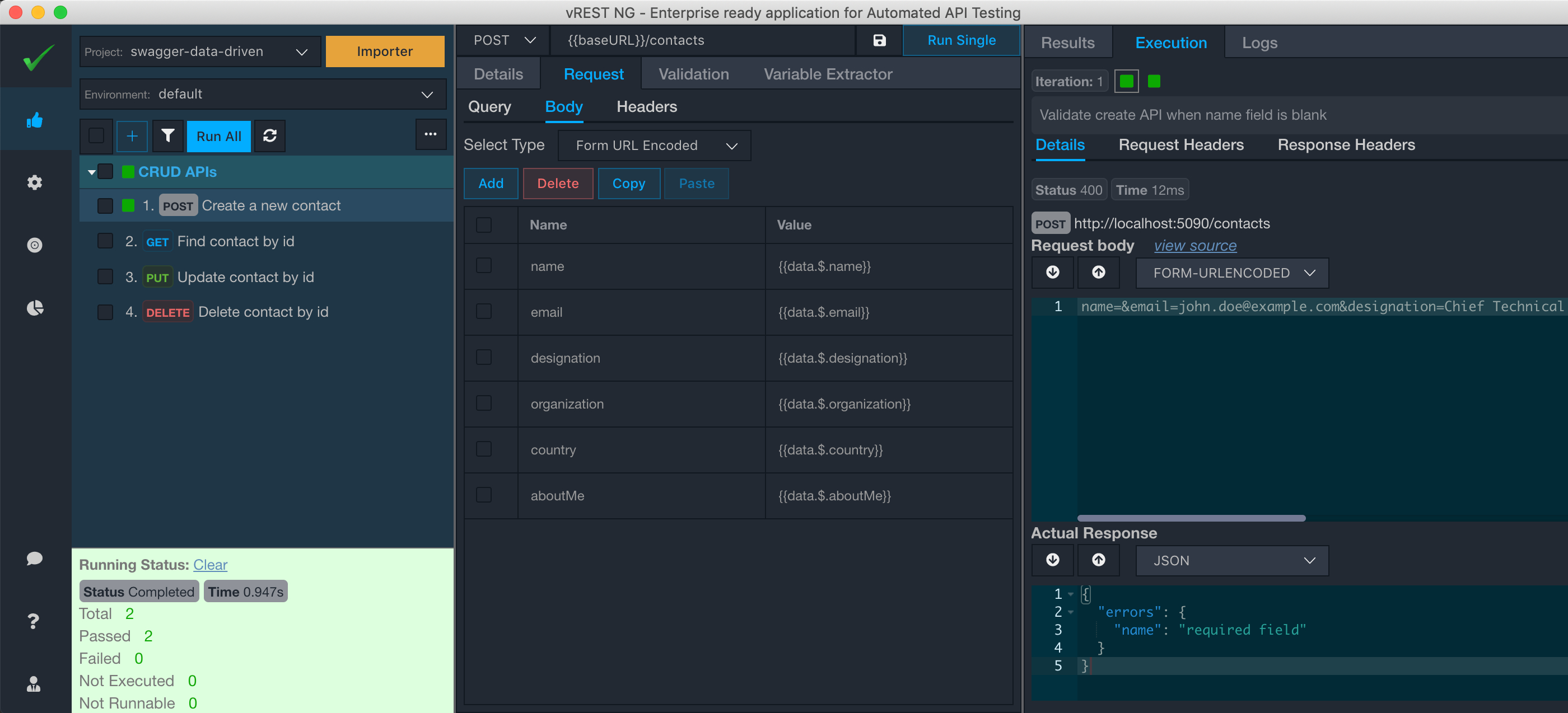This screenshot has height=713, width=1568.
Task: Tick checkbox for Find contact by id
Action: [x=105, y=241]
